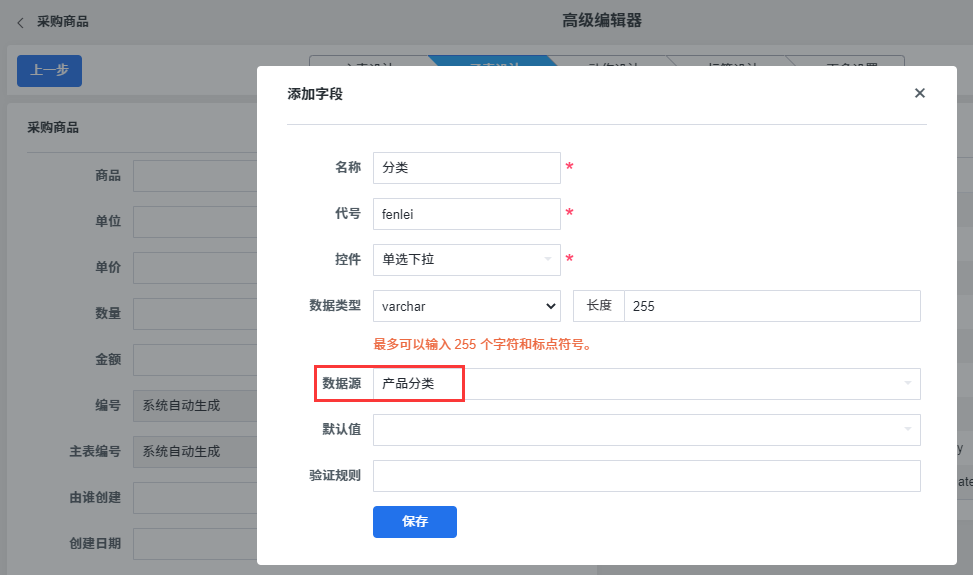
Task: Edit the 长度 field with 255
Action: (x=772, y=306)
